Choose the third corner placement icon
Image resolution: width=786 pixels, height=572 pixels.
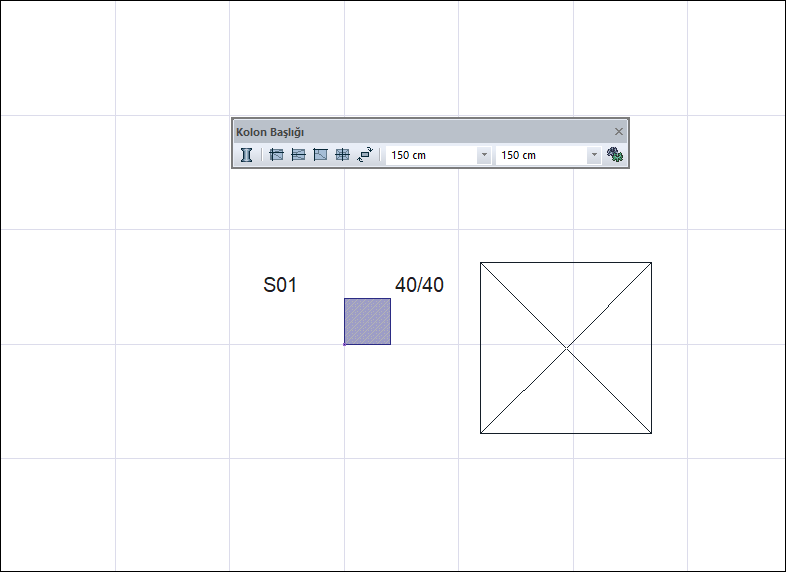point(320,155)
